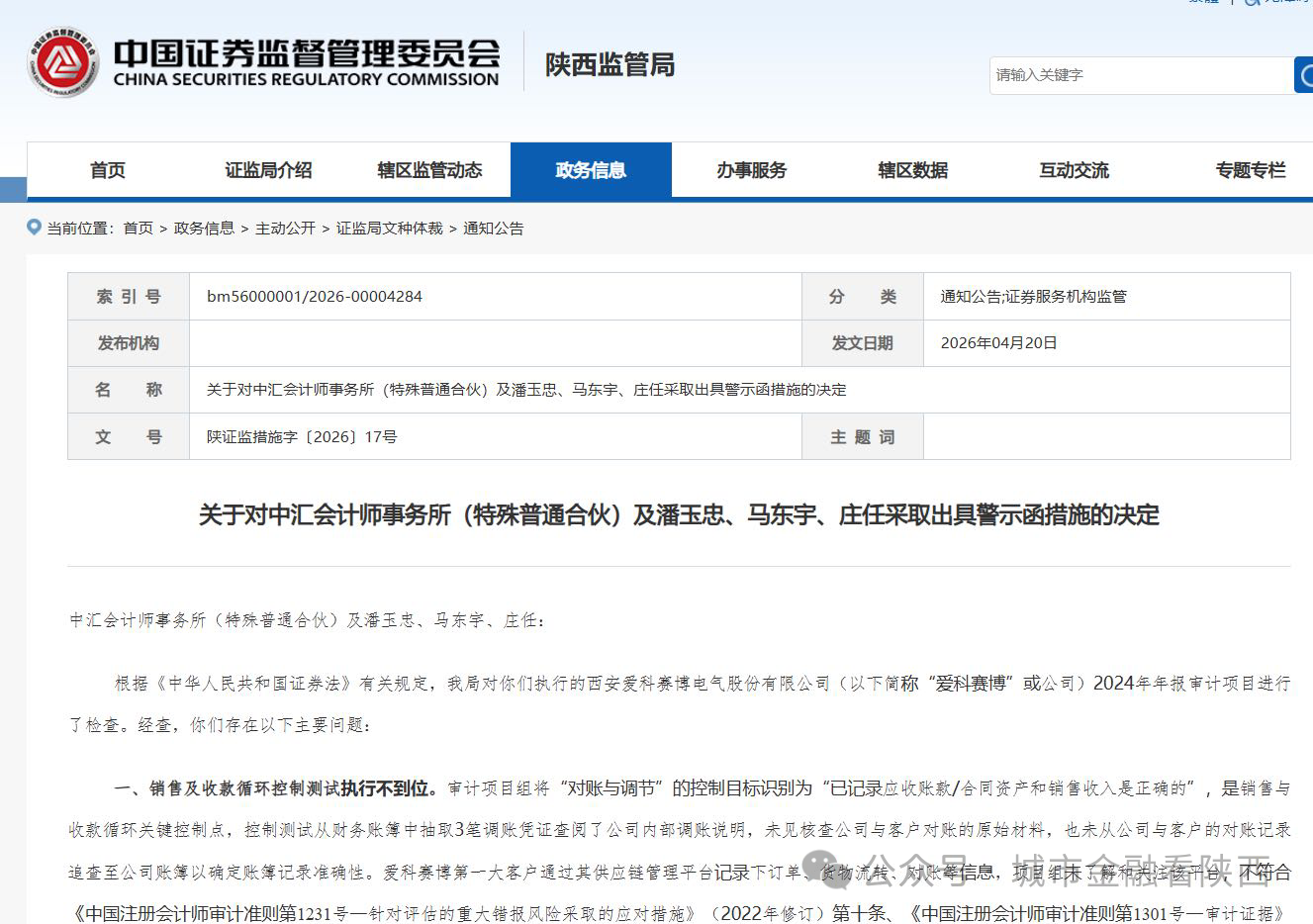Open the 证监局介绍 navigation tab
This screenshot has width=1313, height=924.
tap(268, 170)
